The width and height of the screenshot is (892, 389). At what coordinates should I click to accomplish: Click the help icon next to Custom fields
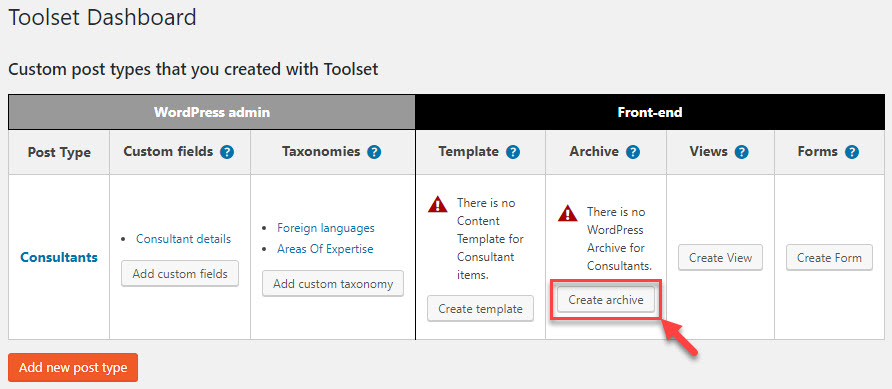pos(228,152)
